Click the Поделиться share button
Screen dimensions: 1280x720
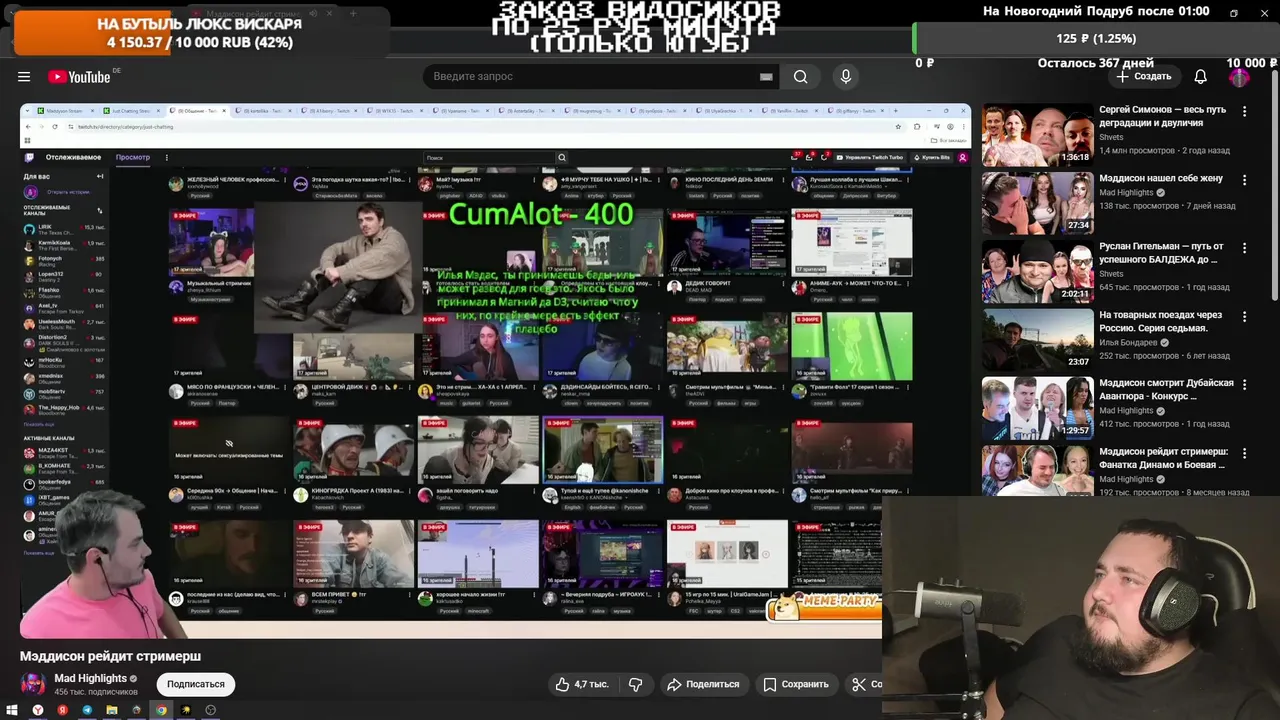pyautogui.click(x=703, y=684)
